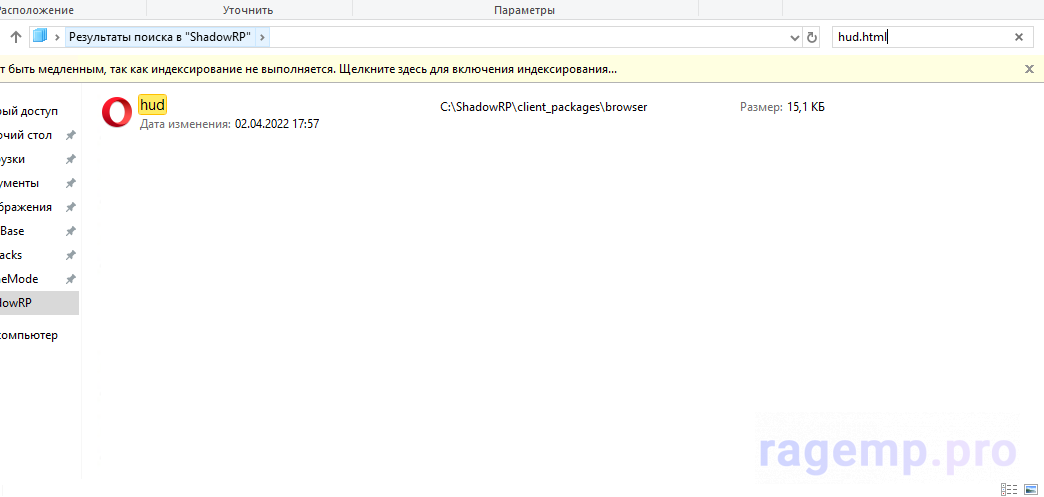Clear the hud.html search text
The image size is (1044, 497).
[x=1018, y=37]
